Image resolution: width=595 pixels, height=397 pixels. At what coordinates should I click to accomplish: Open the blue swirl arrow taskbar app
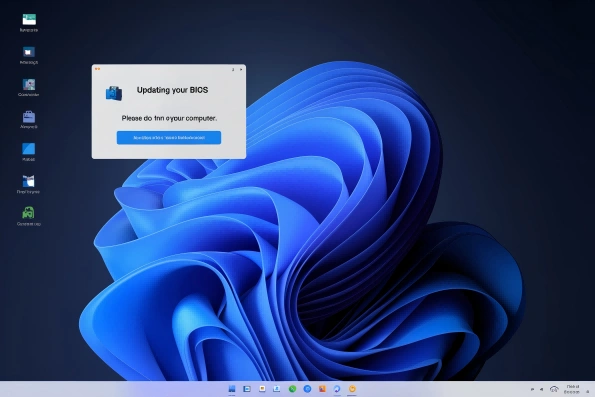(x=337, y=389)
